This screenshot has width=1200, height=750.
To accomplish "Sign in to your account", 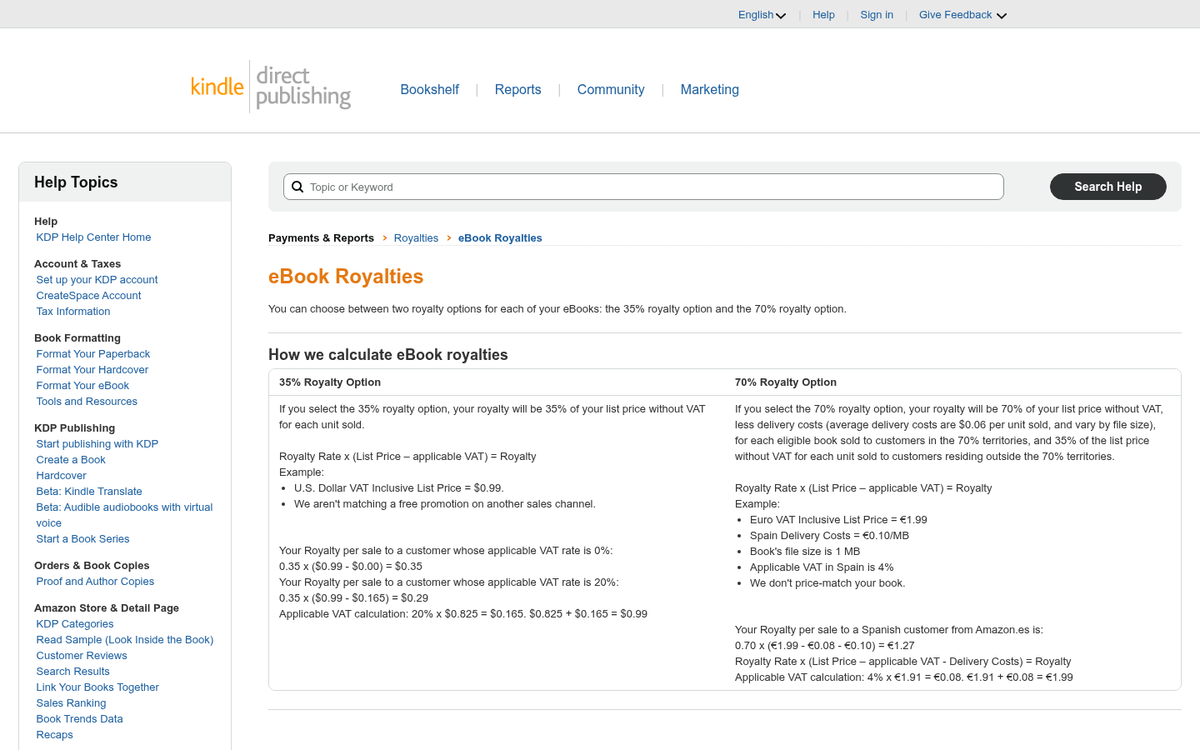I will tap(876, 14).
